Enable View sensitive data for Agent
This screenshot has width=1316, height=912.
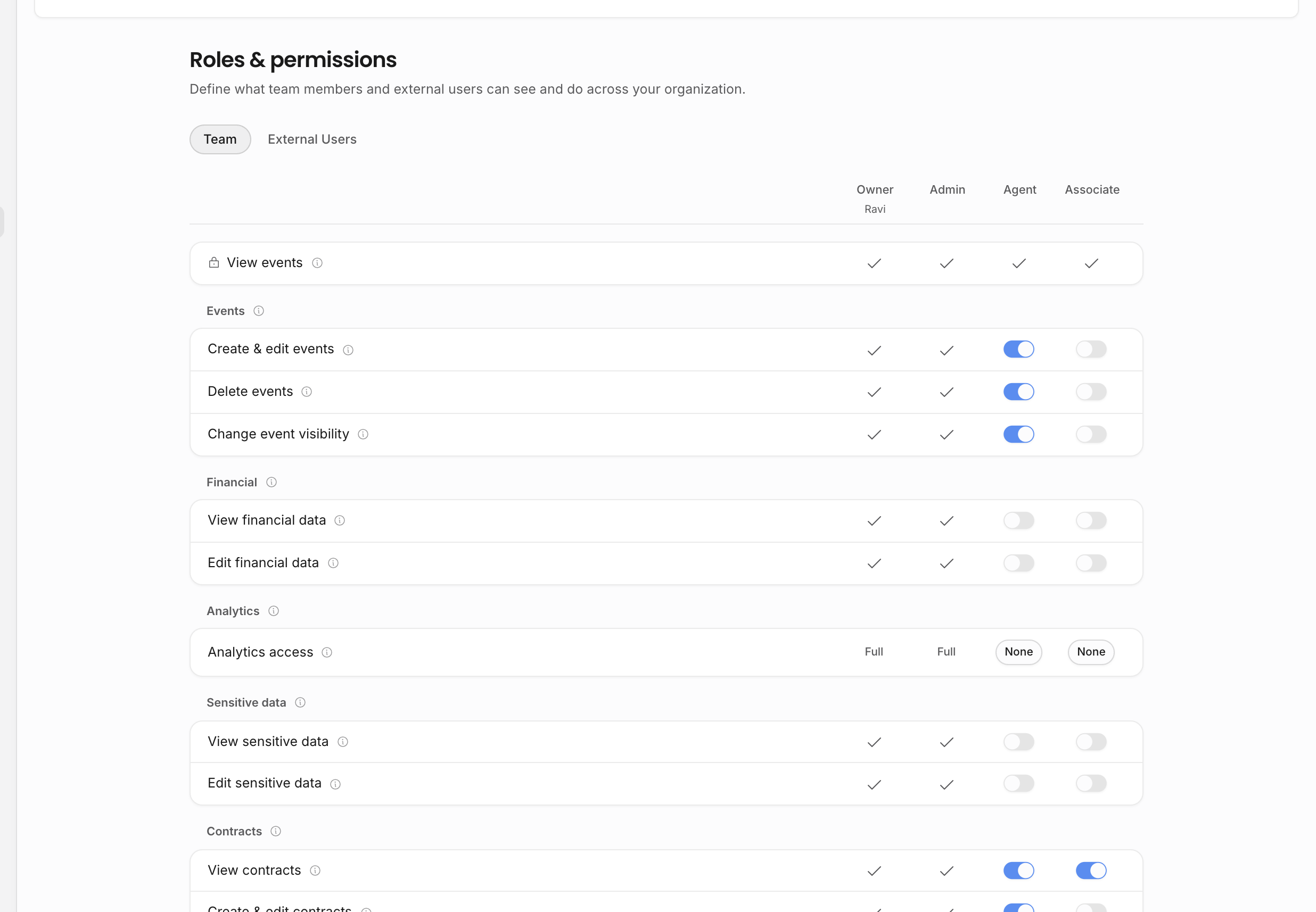pyautogui.click(x=1019, y=742)
